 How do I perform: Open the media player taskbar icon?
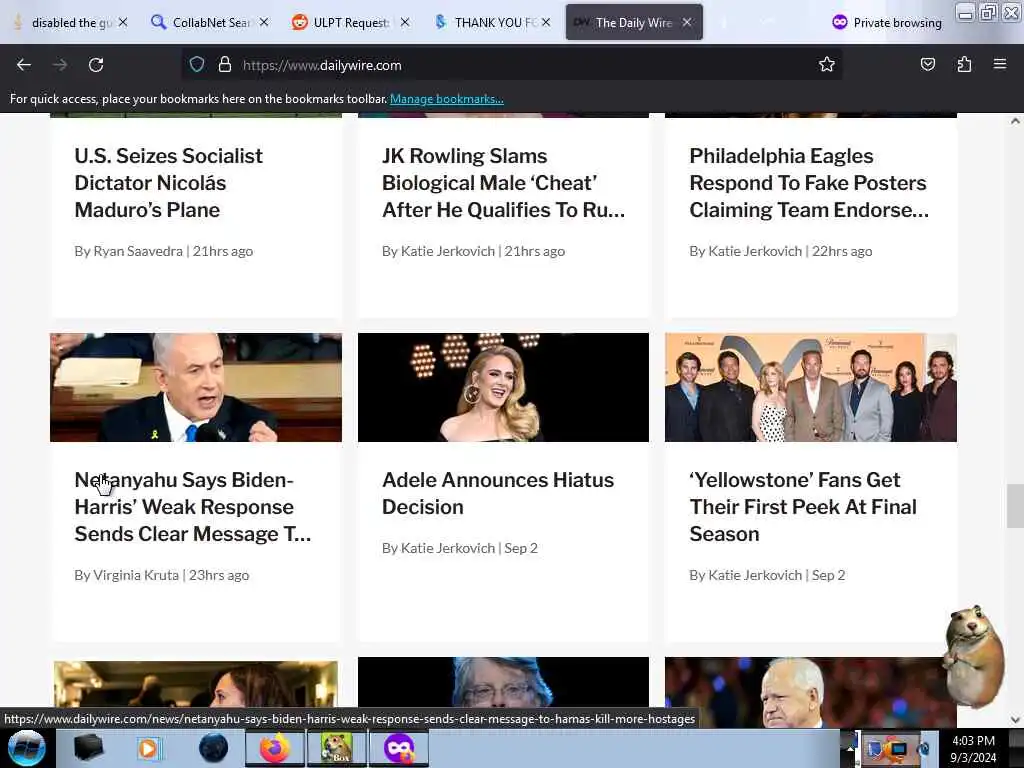[x=148, y=748]
